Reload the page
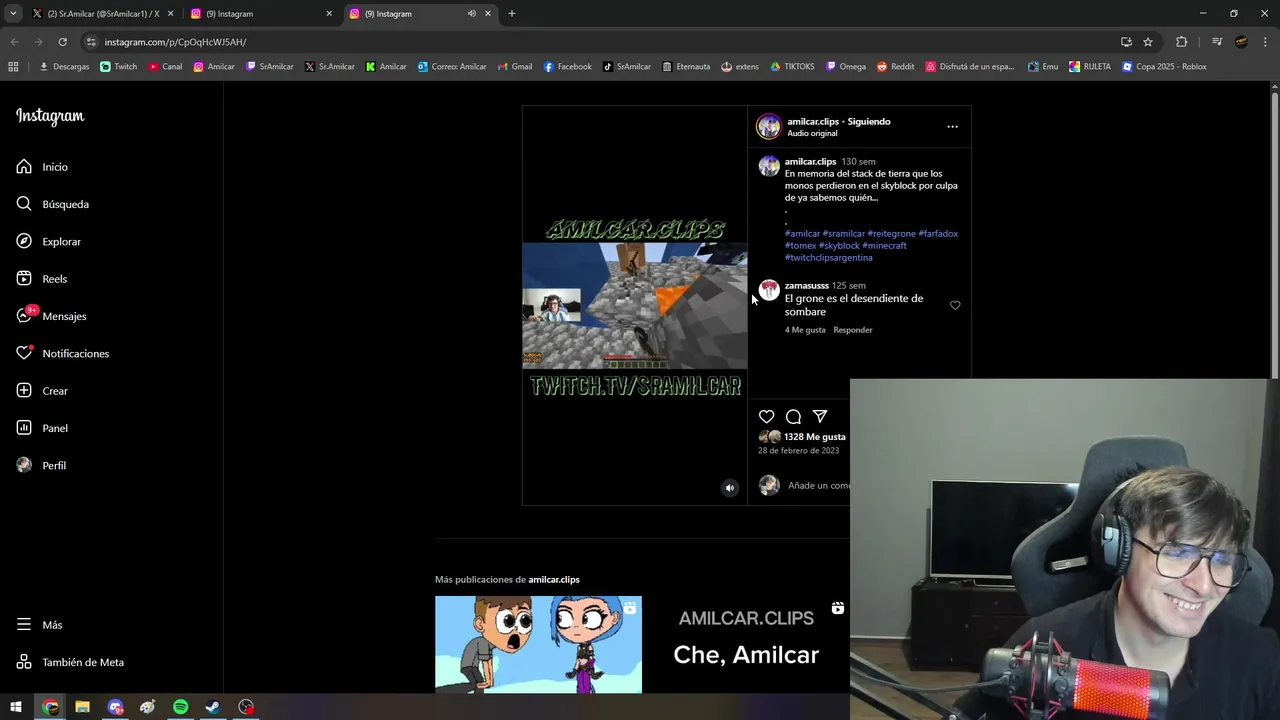 (x=62, y=42)
